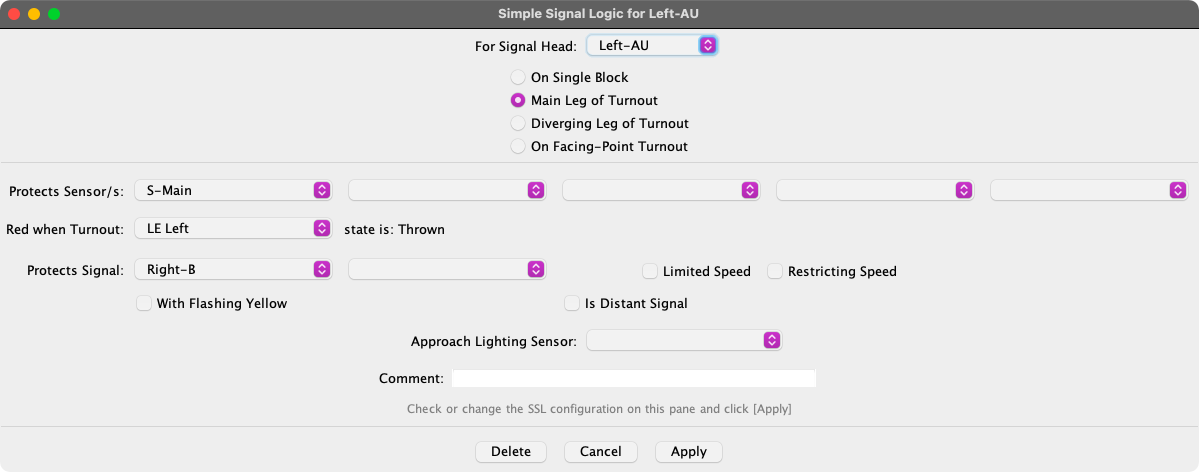Expand the third Protects Sensor dropdown
The height and width of the screenshot is (472, 1199).
coord(661,190)
